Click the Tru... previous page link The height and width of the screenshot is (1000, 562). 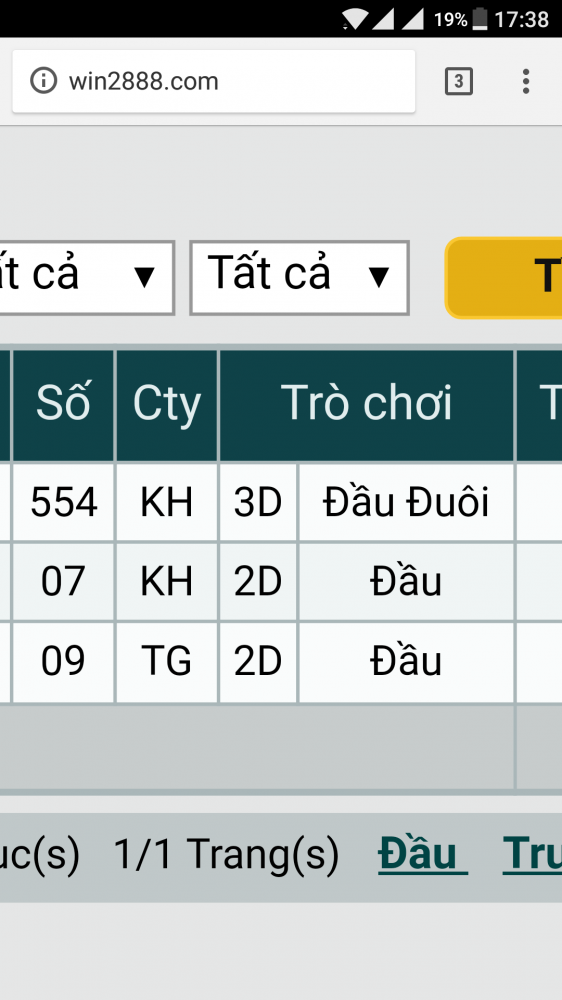click(532, 854)
